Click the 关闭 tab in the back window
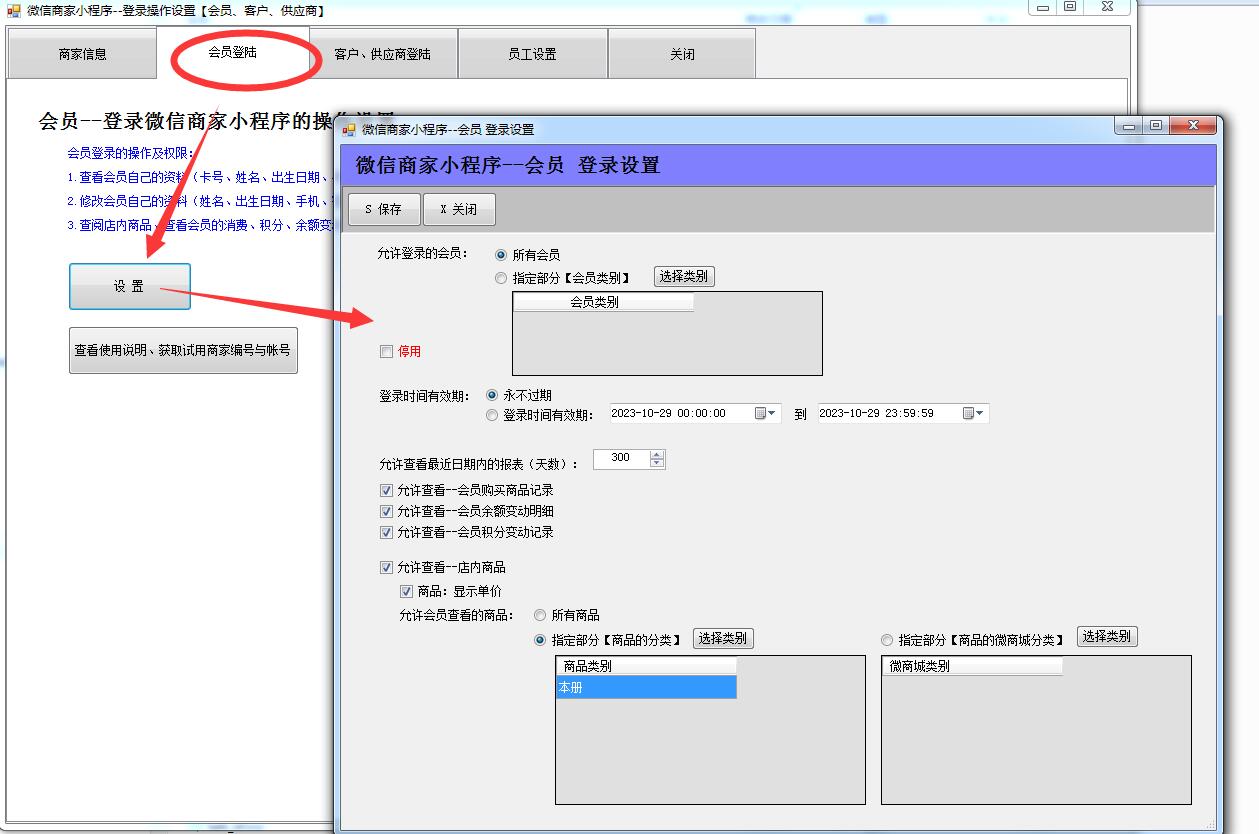The image size is (1259, 834). point(682,54)
